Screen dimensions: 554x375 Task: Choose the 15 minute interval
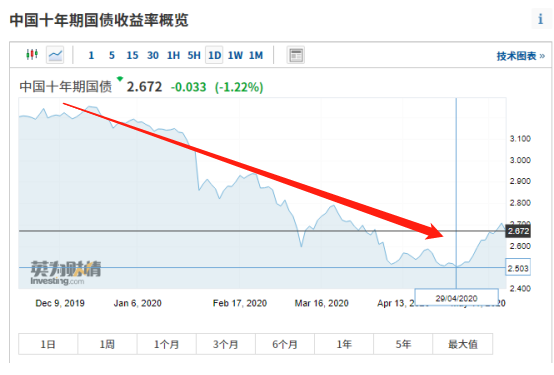(x=132, y=55)
